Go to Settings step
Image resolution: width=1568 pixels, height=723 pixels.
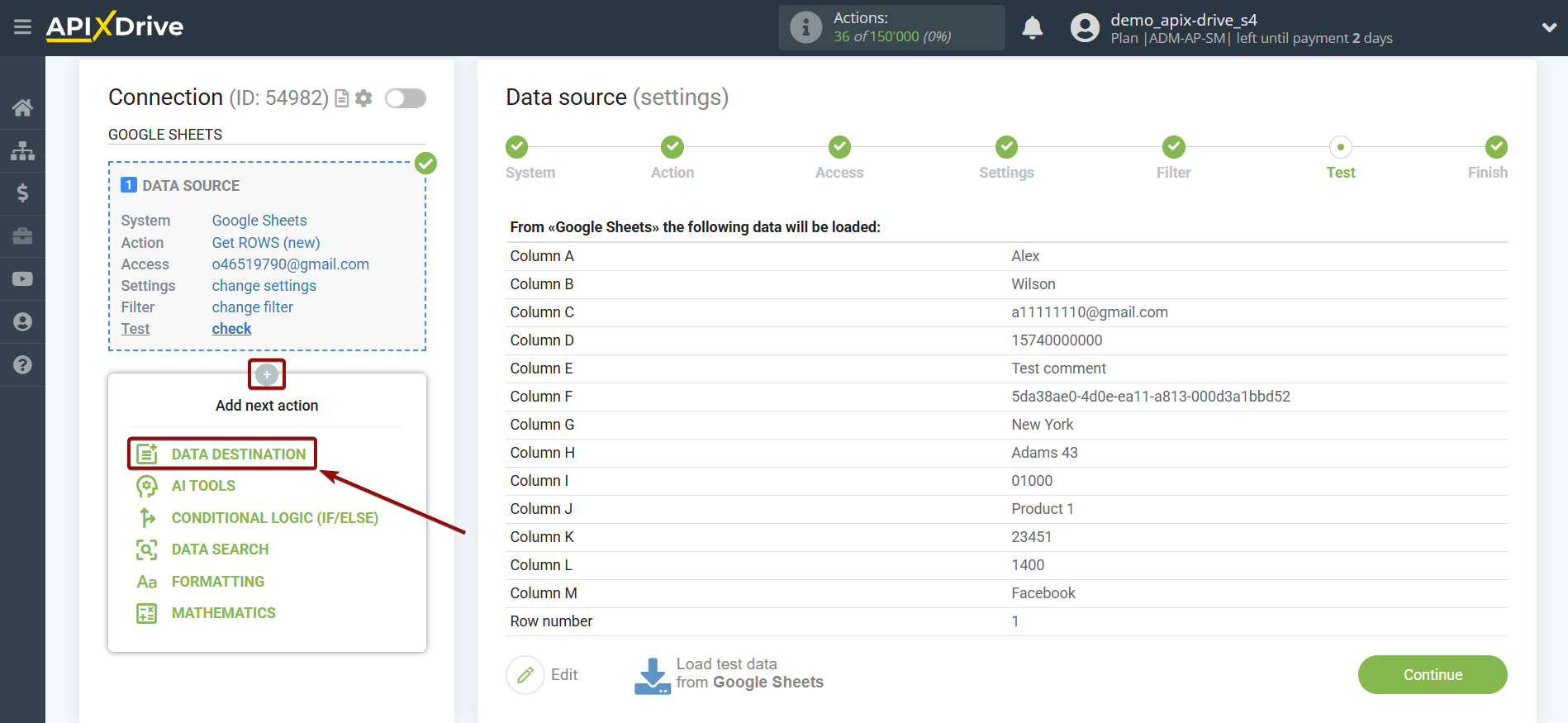coord(1007,147)
